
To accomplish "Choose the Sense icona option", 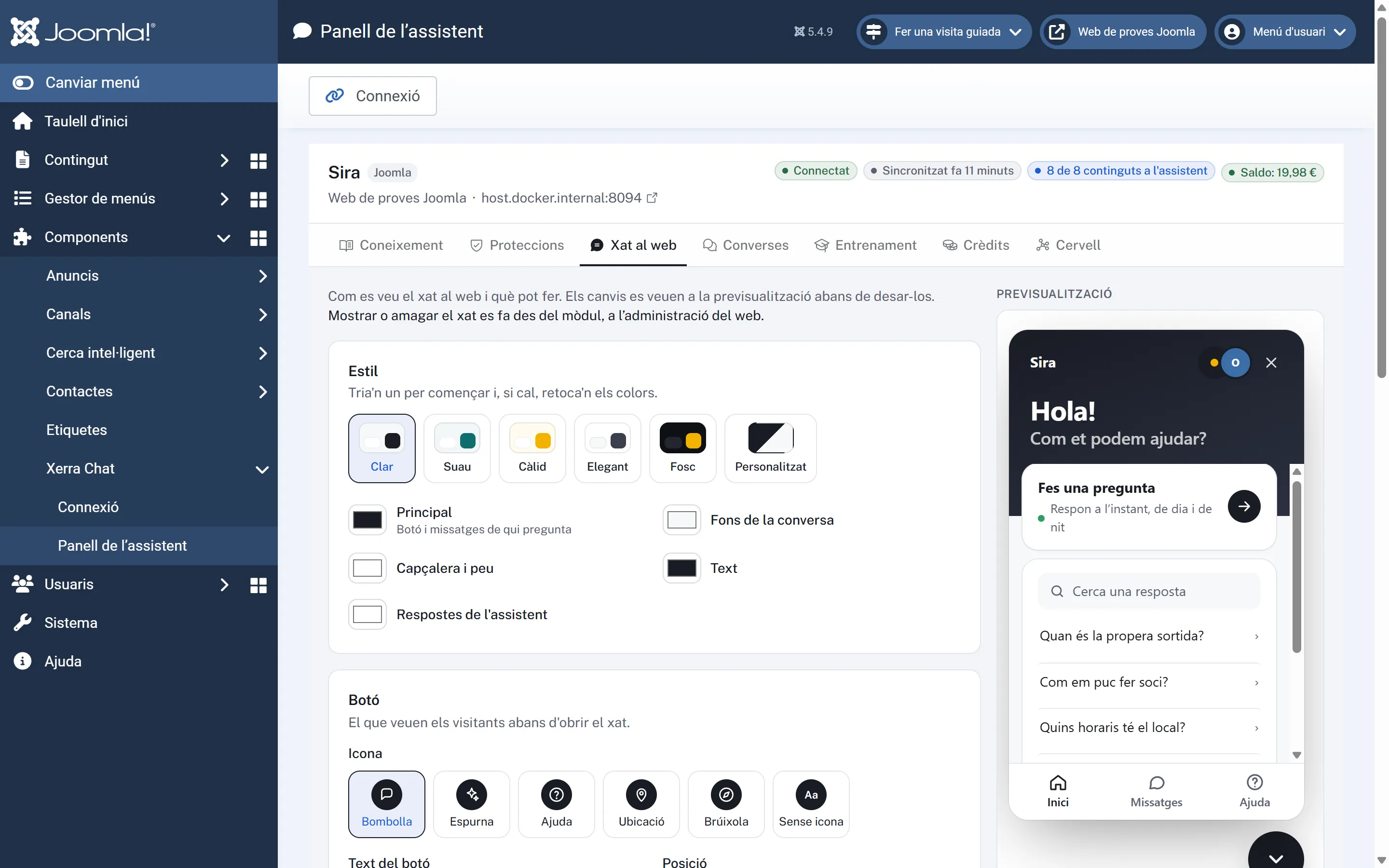I will click(811, 804).
